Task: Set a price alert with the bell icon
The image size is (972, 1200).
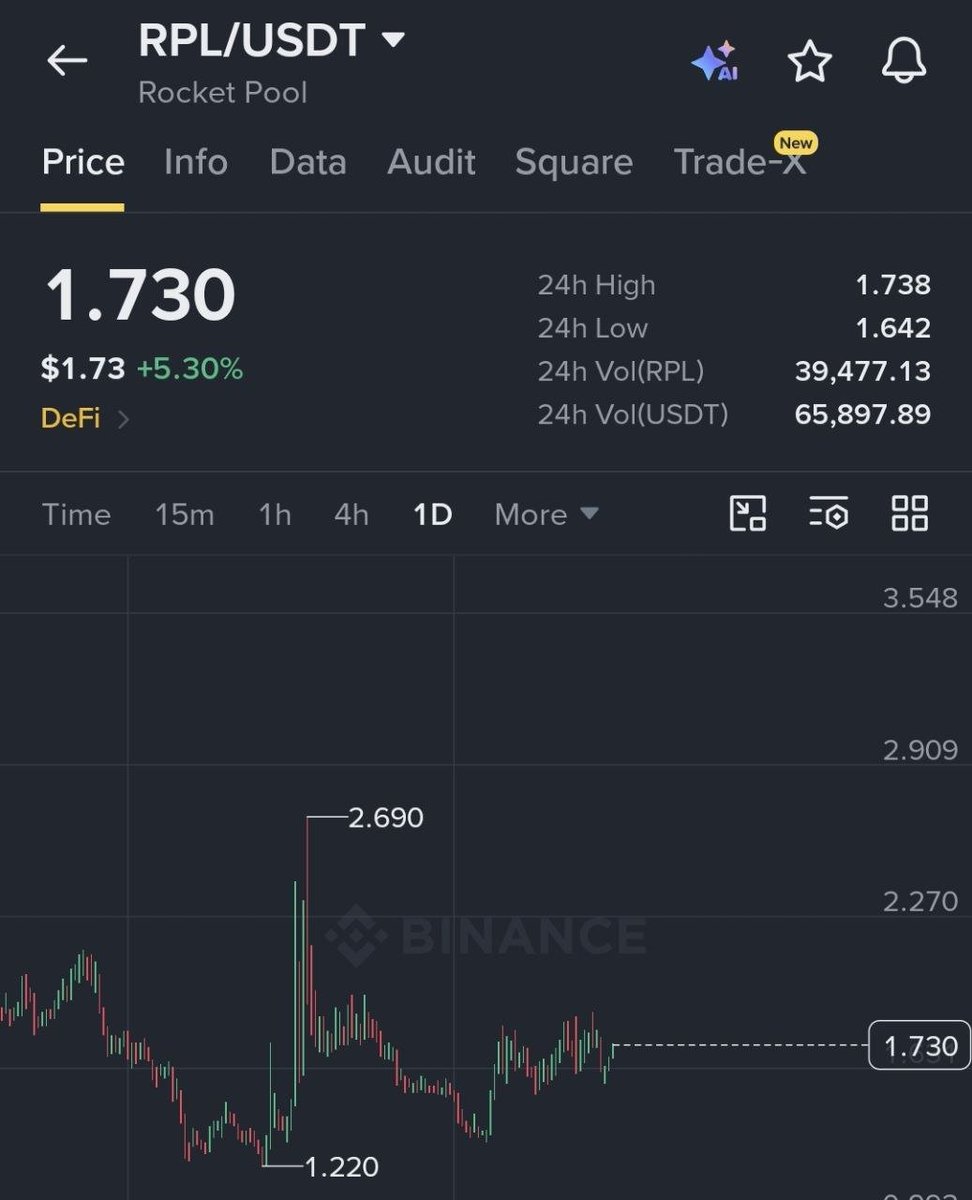Action: pos(904,62)
